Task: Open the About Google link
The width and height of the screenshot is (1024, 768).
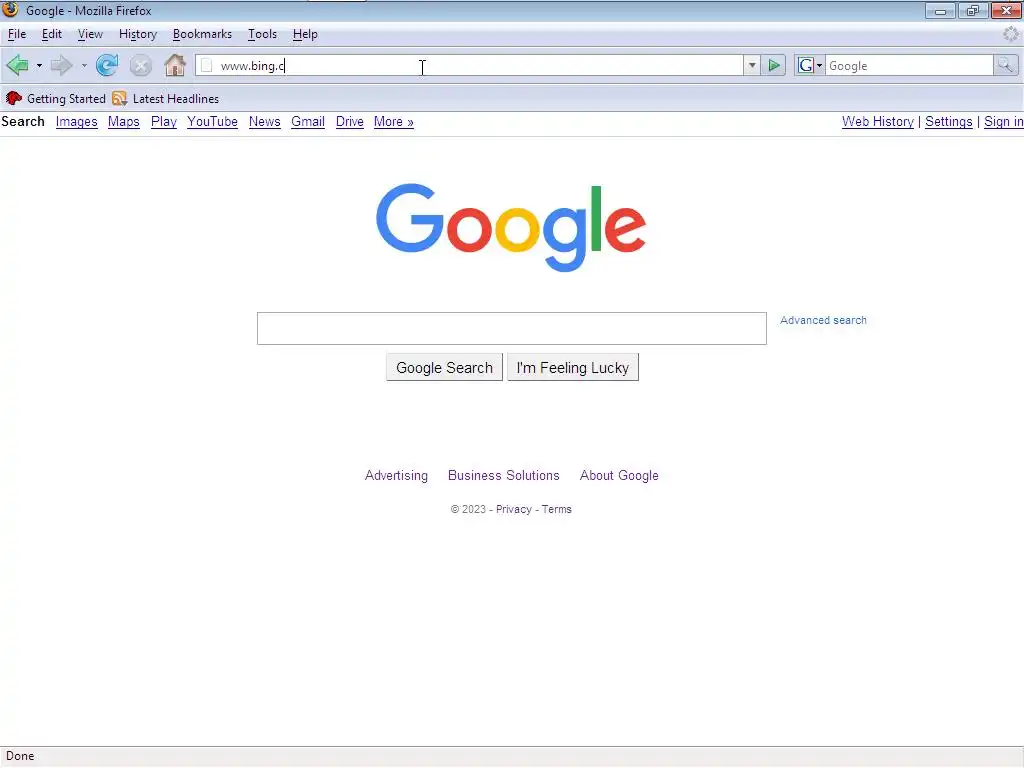Action: 619,475
